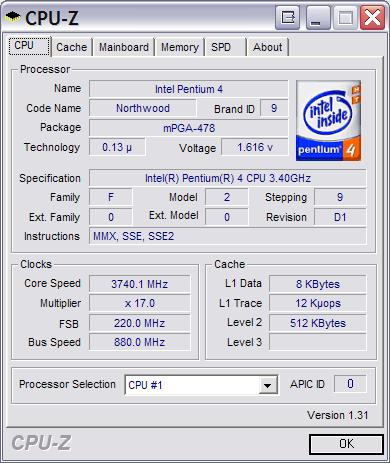Viewport: 390px width, 463px height.
Task: Expand the Processor Selection dropdown arrow
Action: point(267,385)
